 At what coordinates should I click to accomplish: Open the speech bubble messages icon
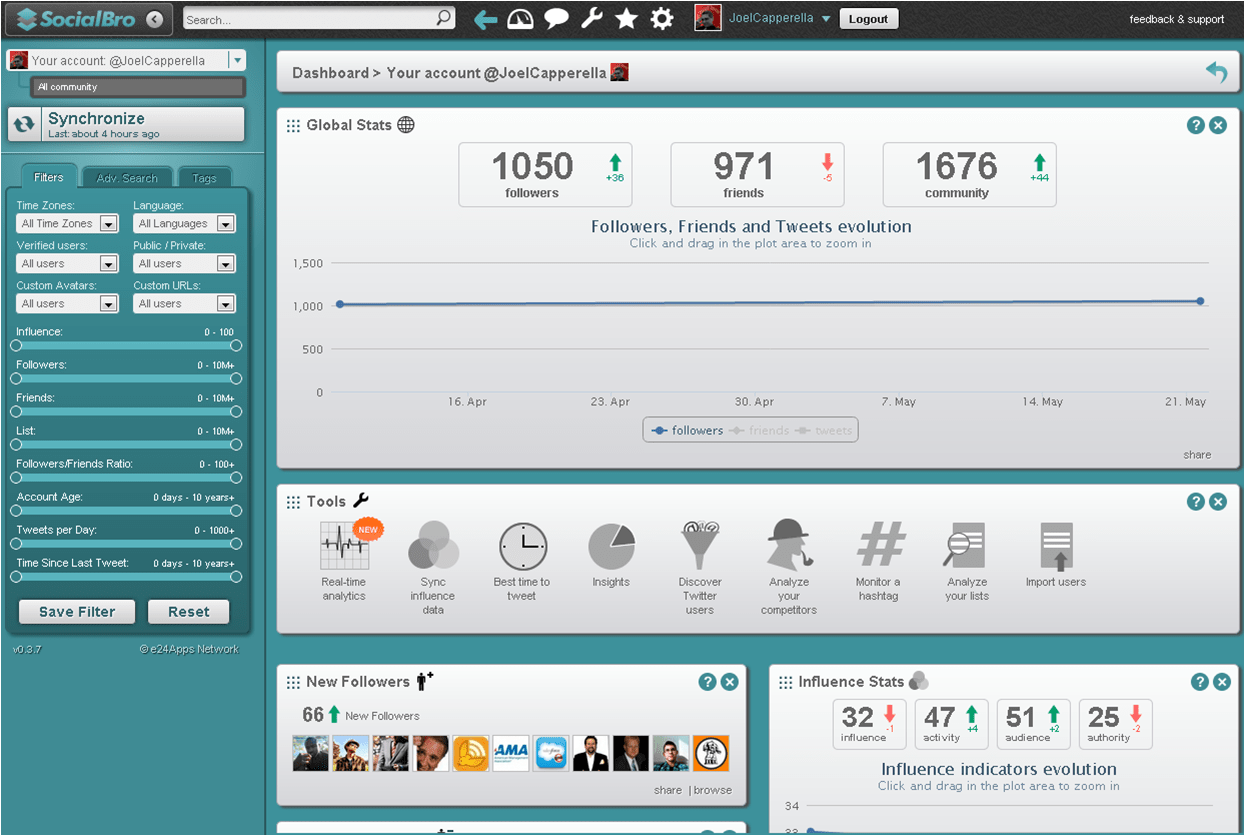pos(557,19)
